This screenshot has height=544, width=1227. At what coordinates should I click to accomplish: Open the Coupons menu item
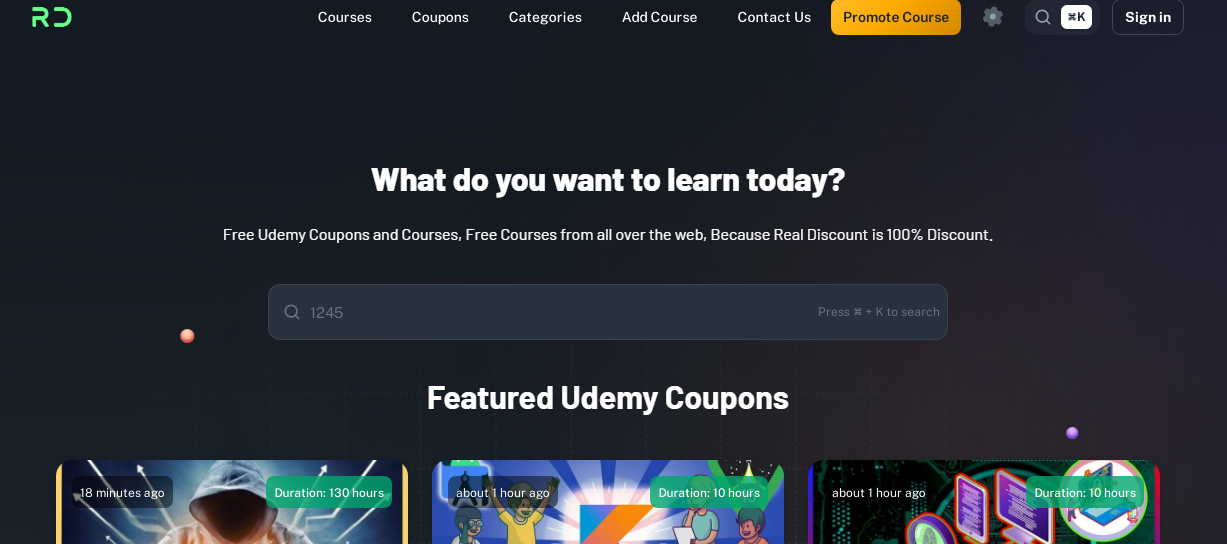pos(440,17)
